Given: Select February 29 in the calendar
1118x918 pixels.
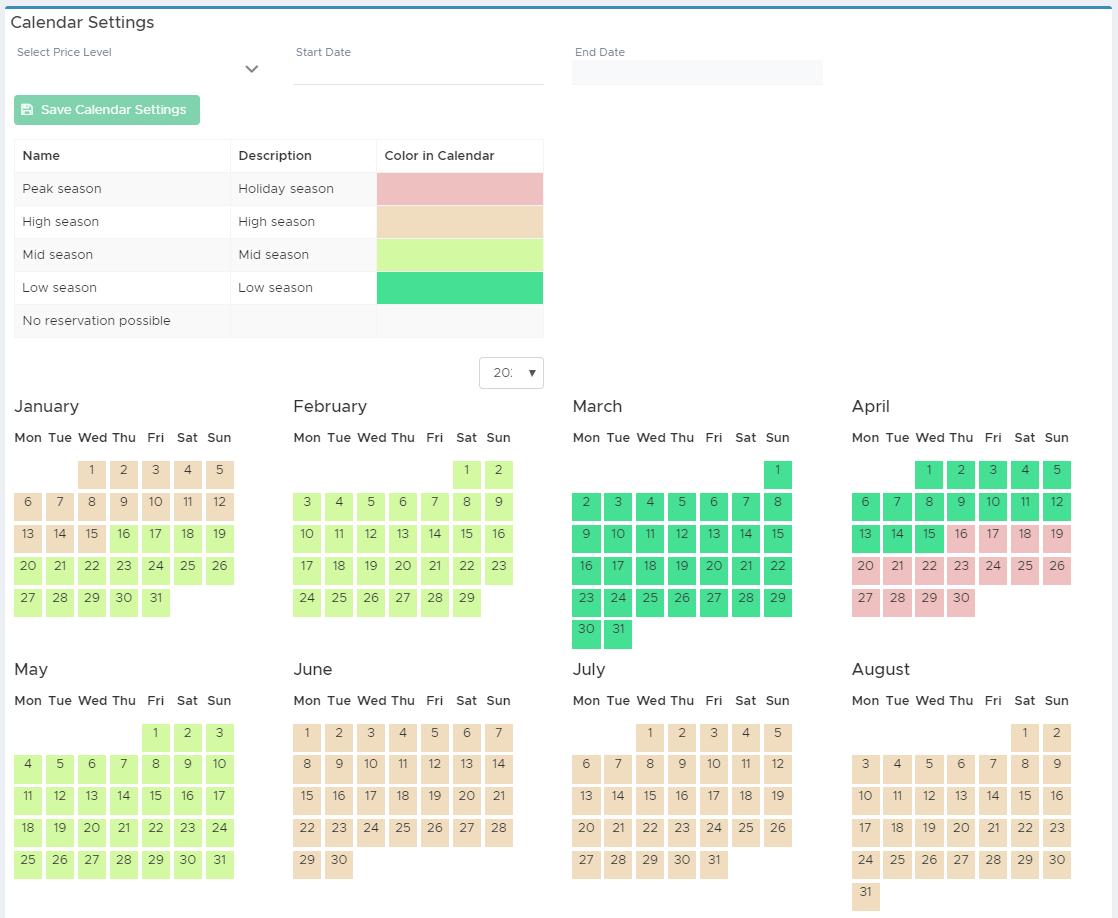Looking at the screenshot, I should click(467, 603).
